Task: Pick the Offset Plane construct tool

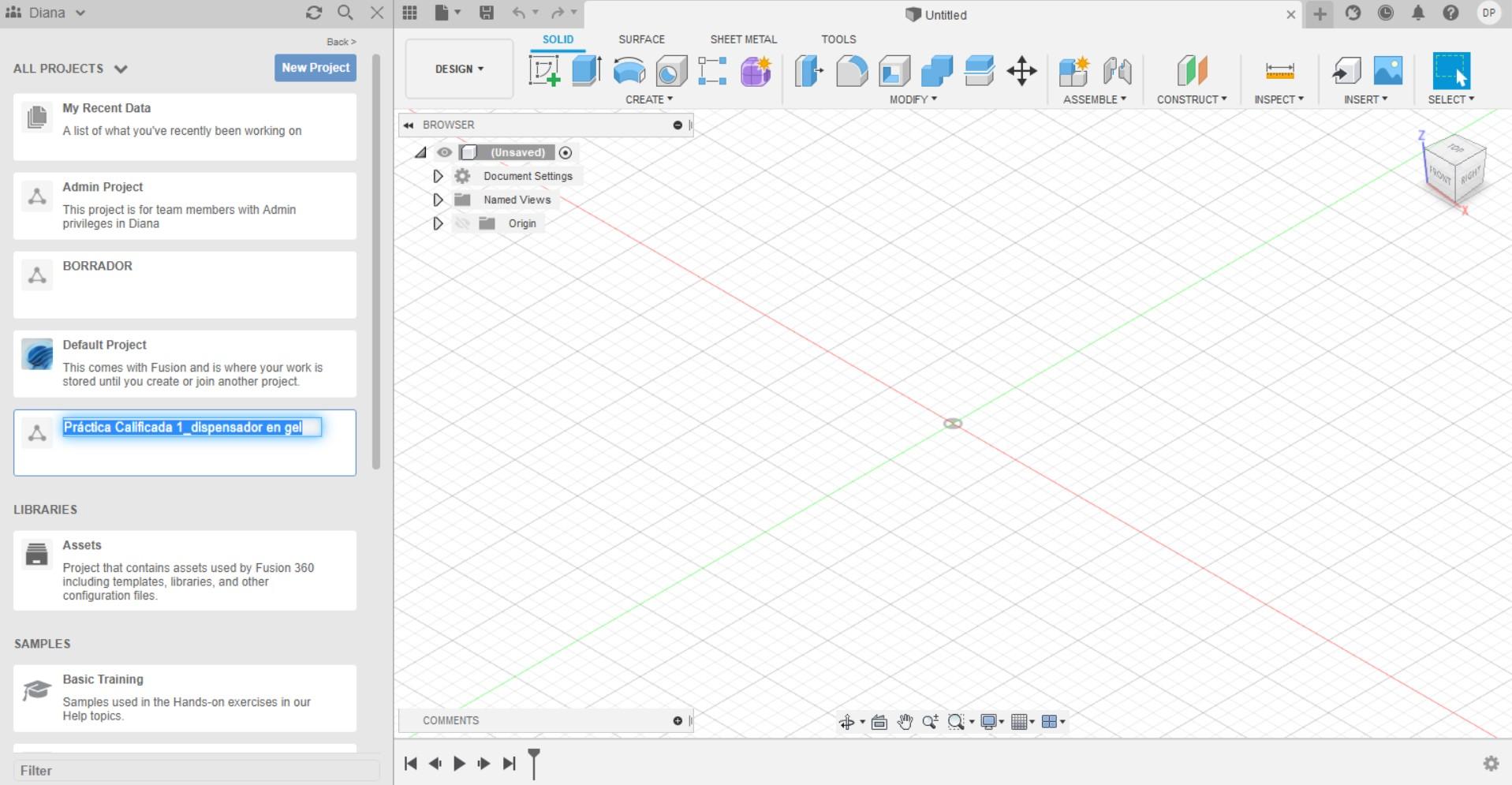Action: coord(1192,71)
